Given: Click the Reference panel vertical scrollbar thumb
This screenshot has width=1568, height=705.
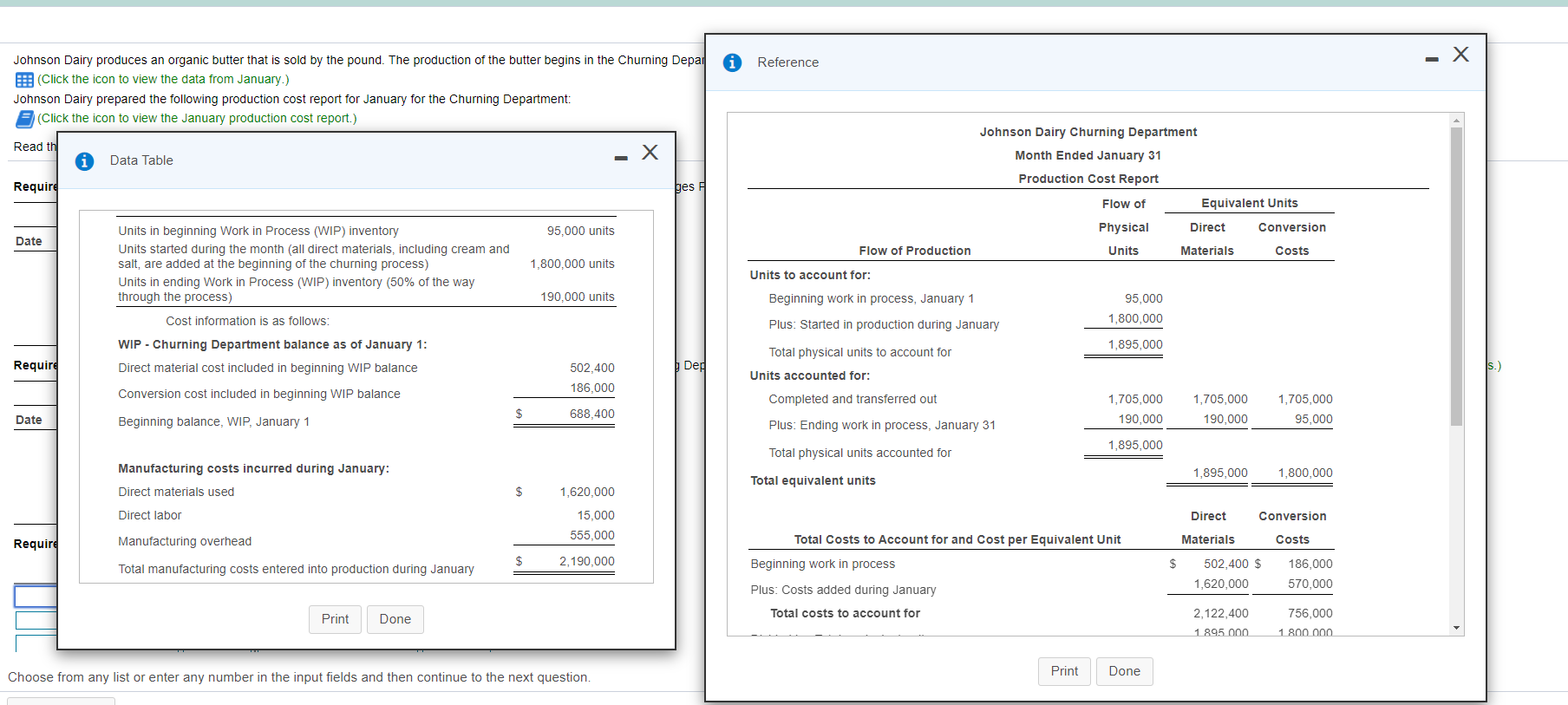Looking at the screenshot, I should (1457, 277).
